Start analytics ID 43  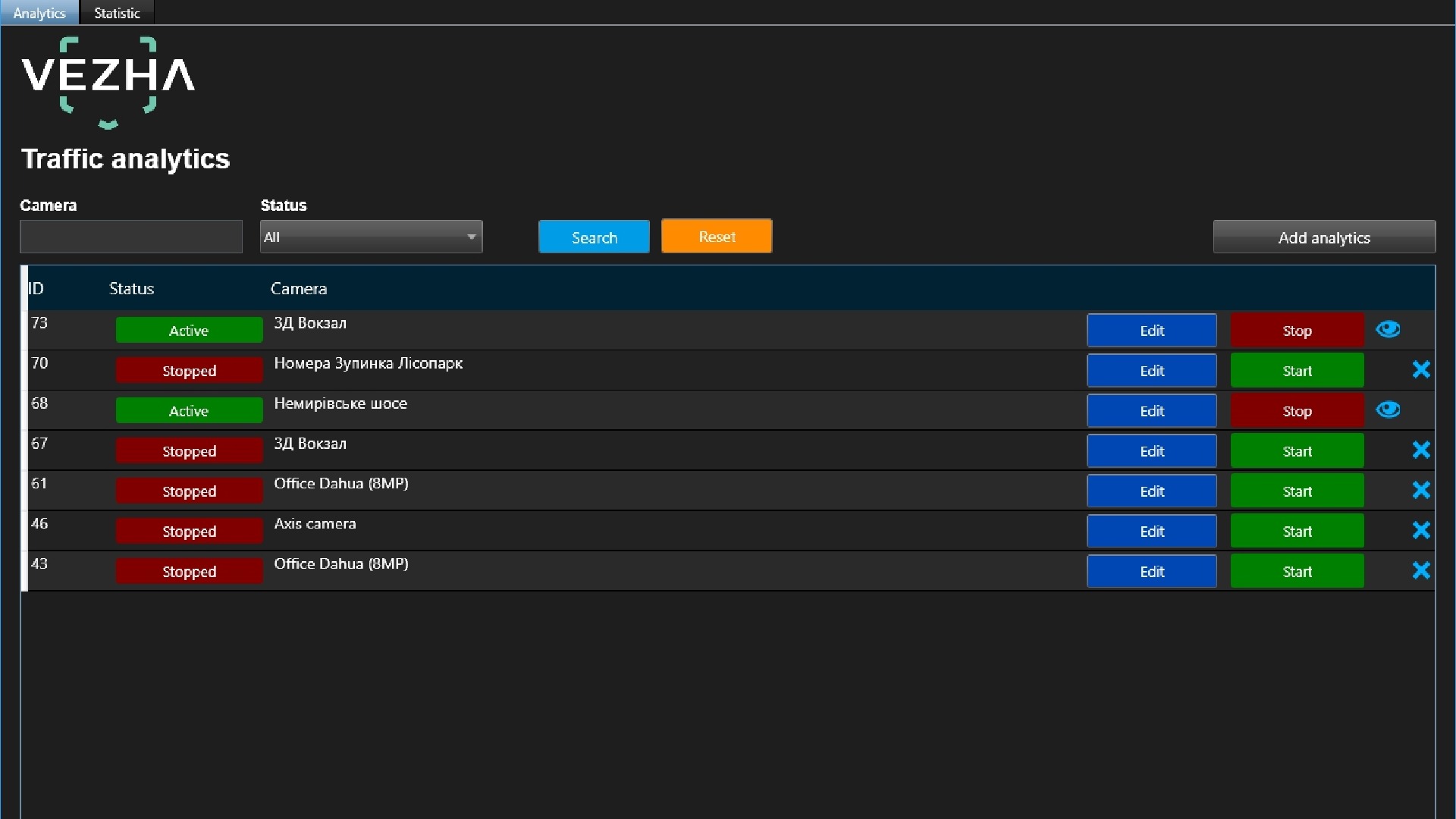point(1297,572)
